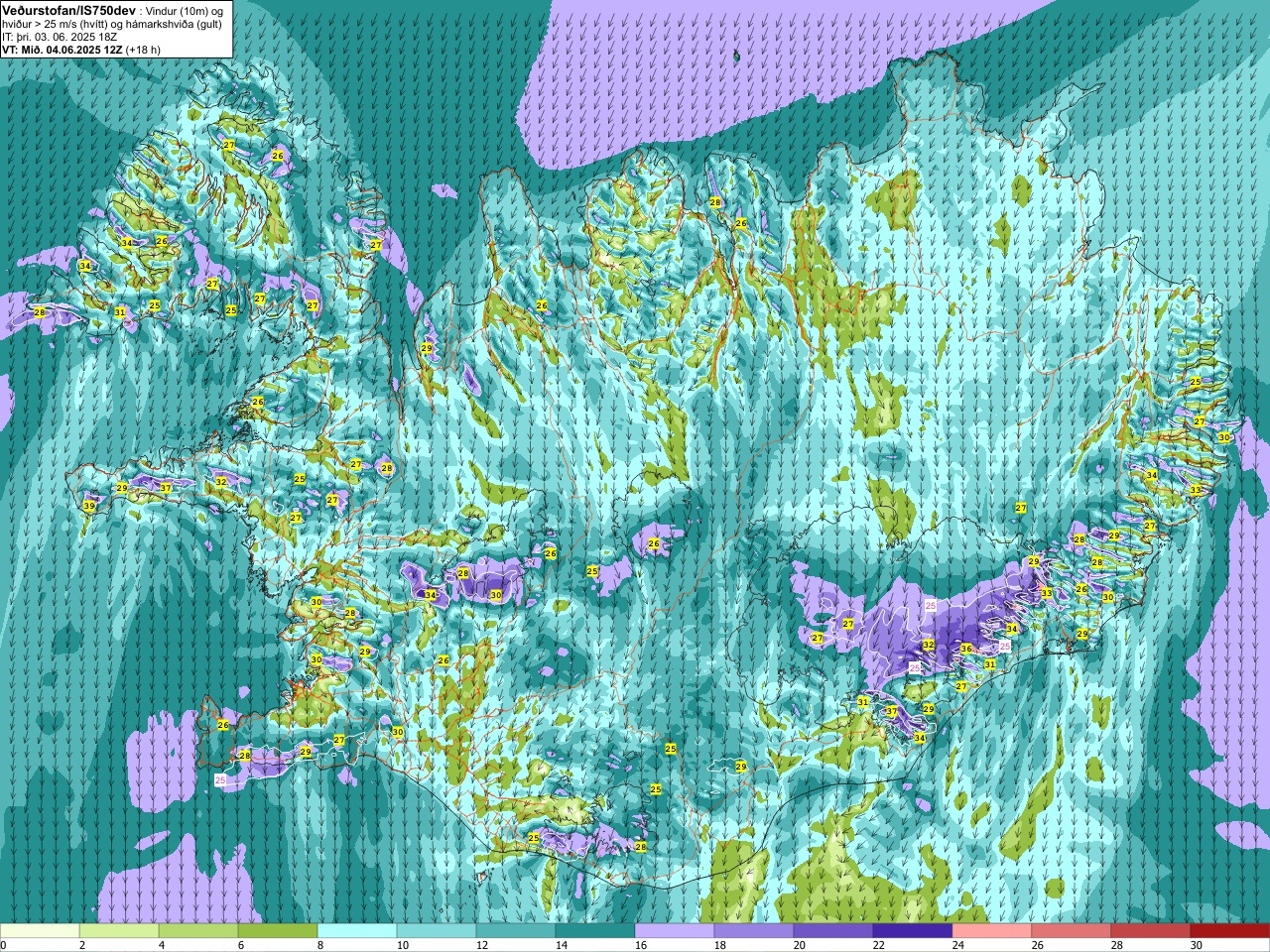Viewport: 1270px width, 952px height.
Task: Click the 12–14 m/s teal legend swatch
Action: [516, 931]
